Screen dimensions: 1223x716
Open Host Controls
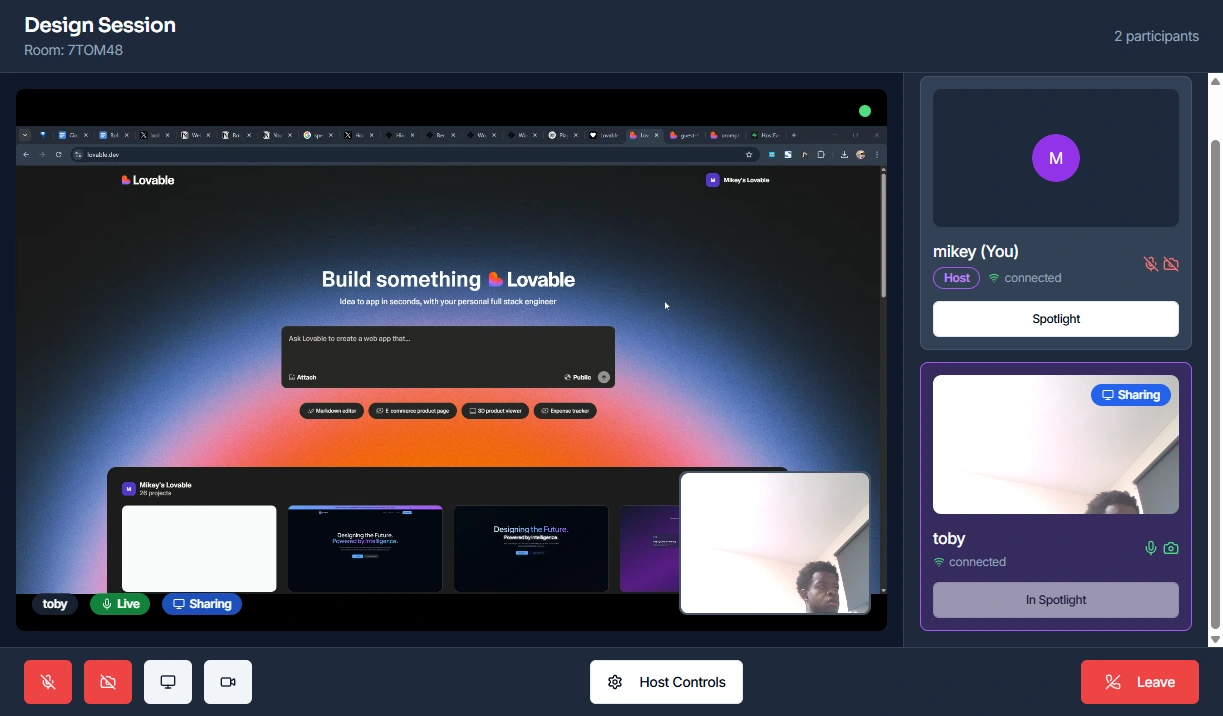[666, 682]
